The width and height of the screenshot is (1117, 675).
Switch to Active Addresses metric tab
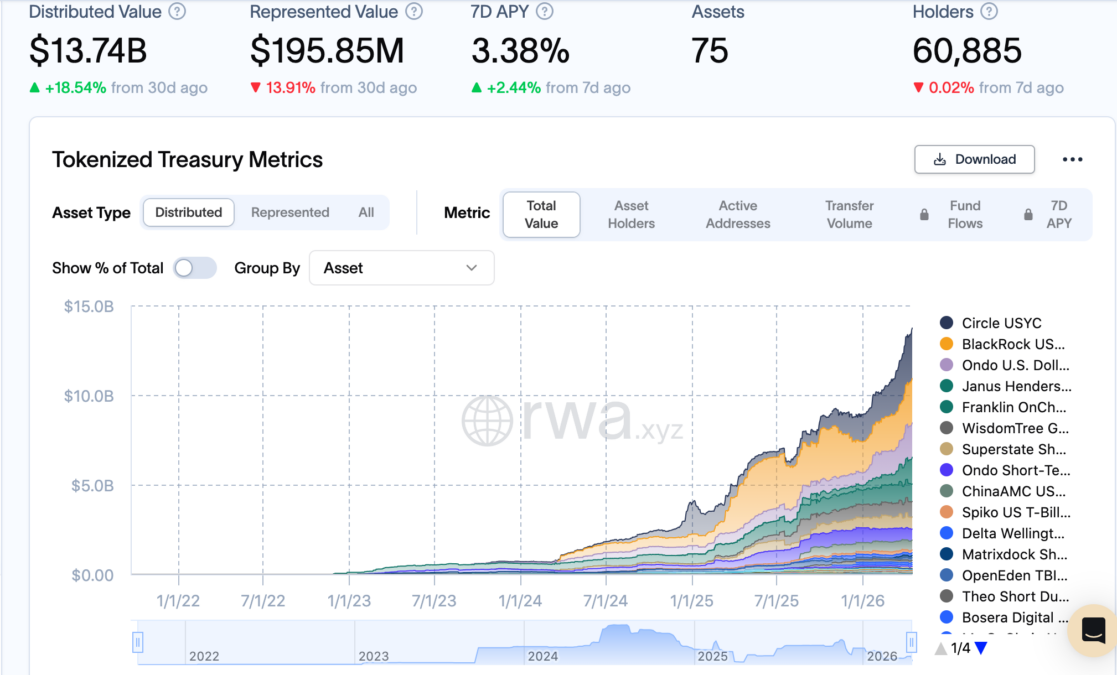point(738,214)
